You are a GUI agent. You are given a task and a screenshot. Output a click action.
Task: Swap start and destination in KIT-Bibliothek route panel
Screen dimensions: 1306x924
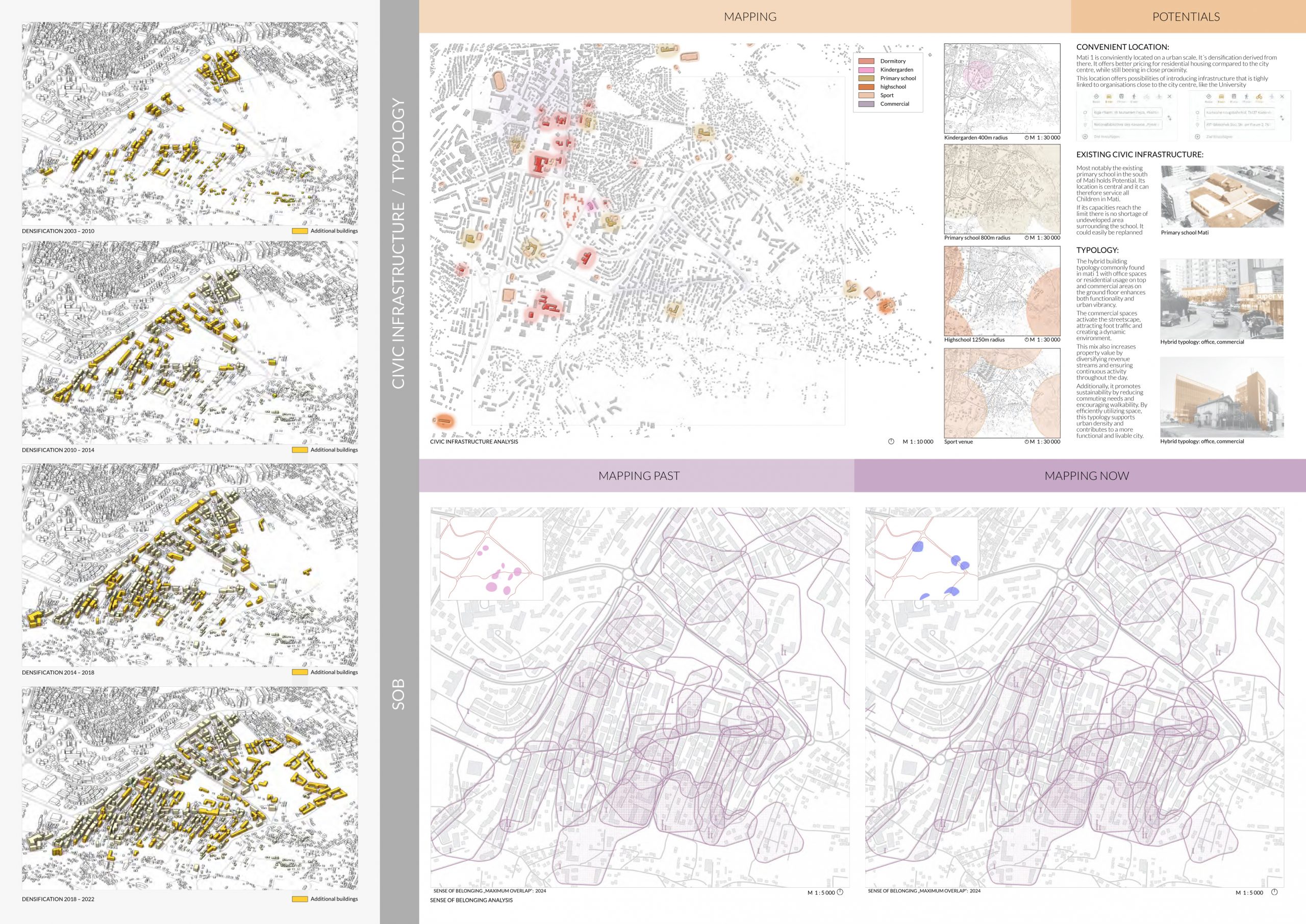tap(1282, 118)
